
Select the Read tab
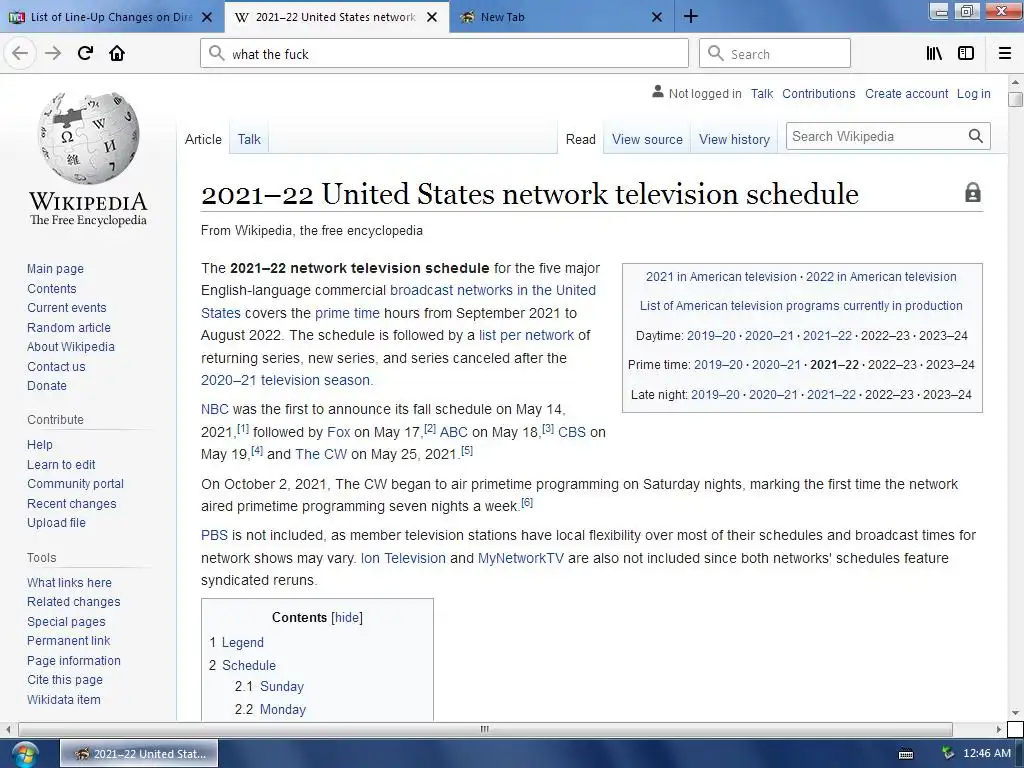point(581,139)
